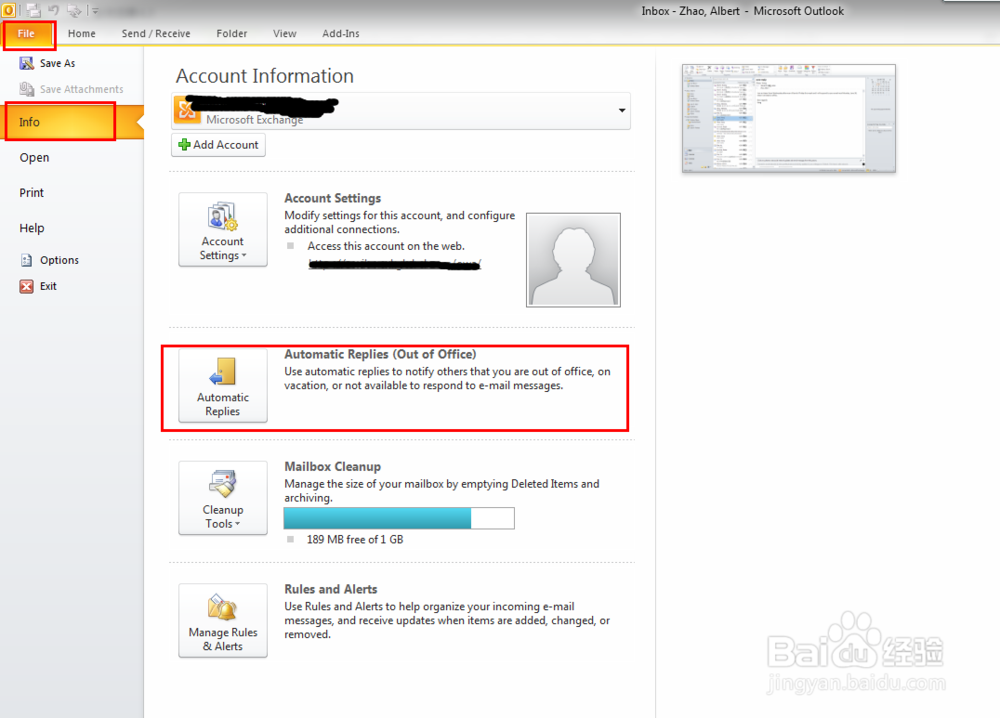Click the Save Attachments icon
The width and height of the screenshot is (1000, 718).
pos(26,89)
